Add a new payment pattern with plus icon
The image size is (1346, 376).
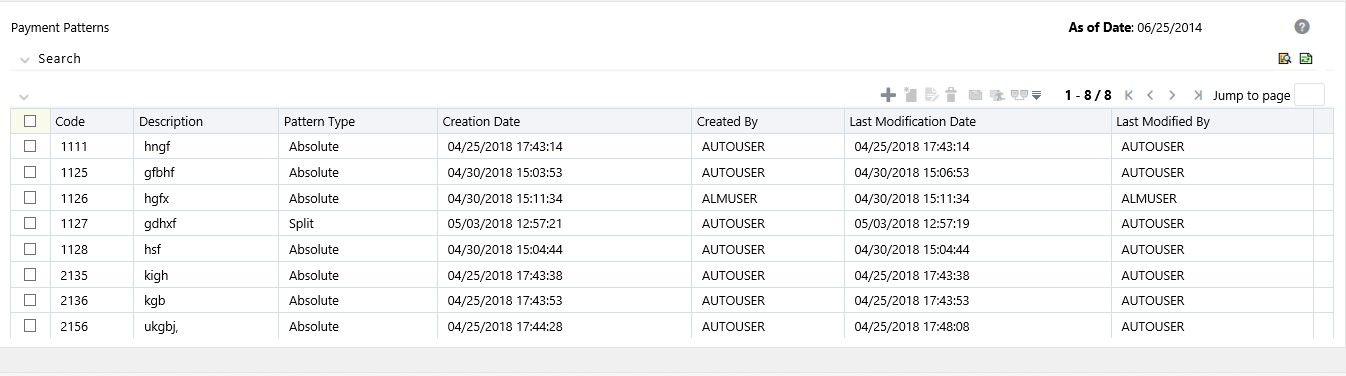888,95
